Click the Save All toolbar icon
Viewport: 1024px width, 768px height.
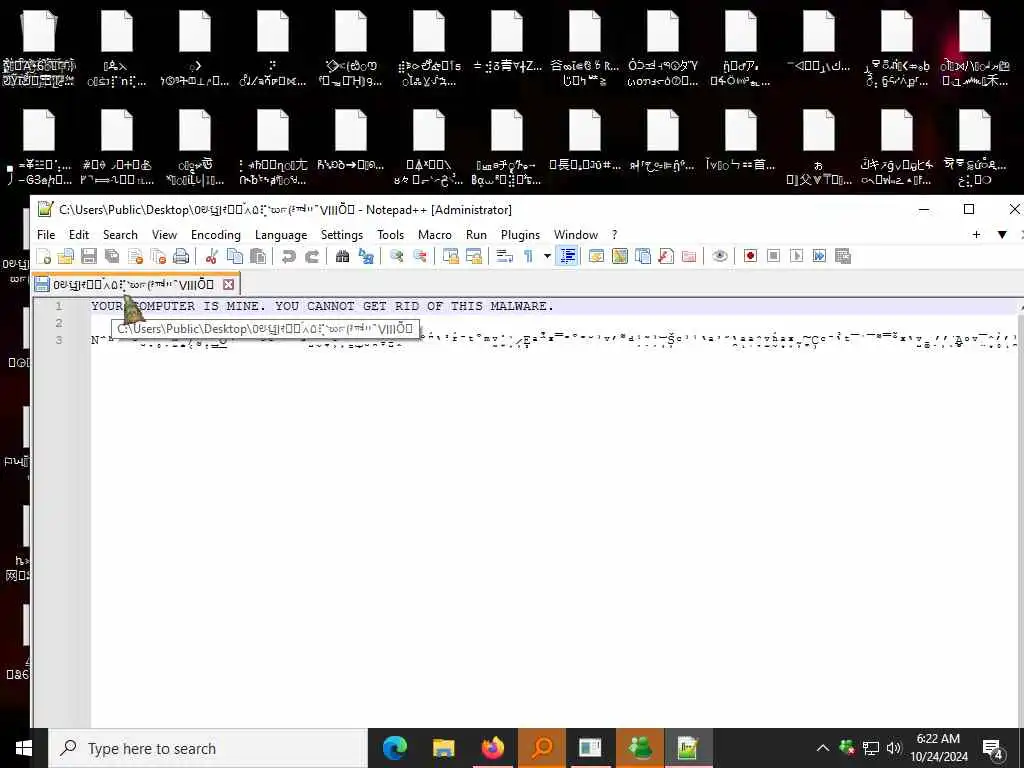pos(112,256)
